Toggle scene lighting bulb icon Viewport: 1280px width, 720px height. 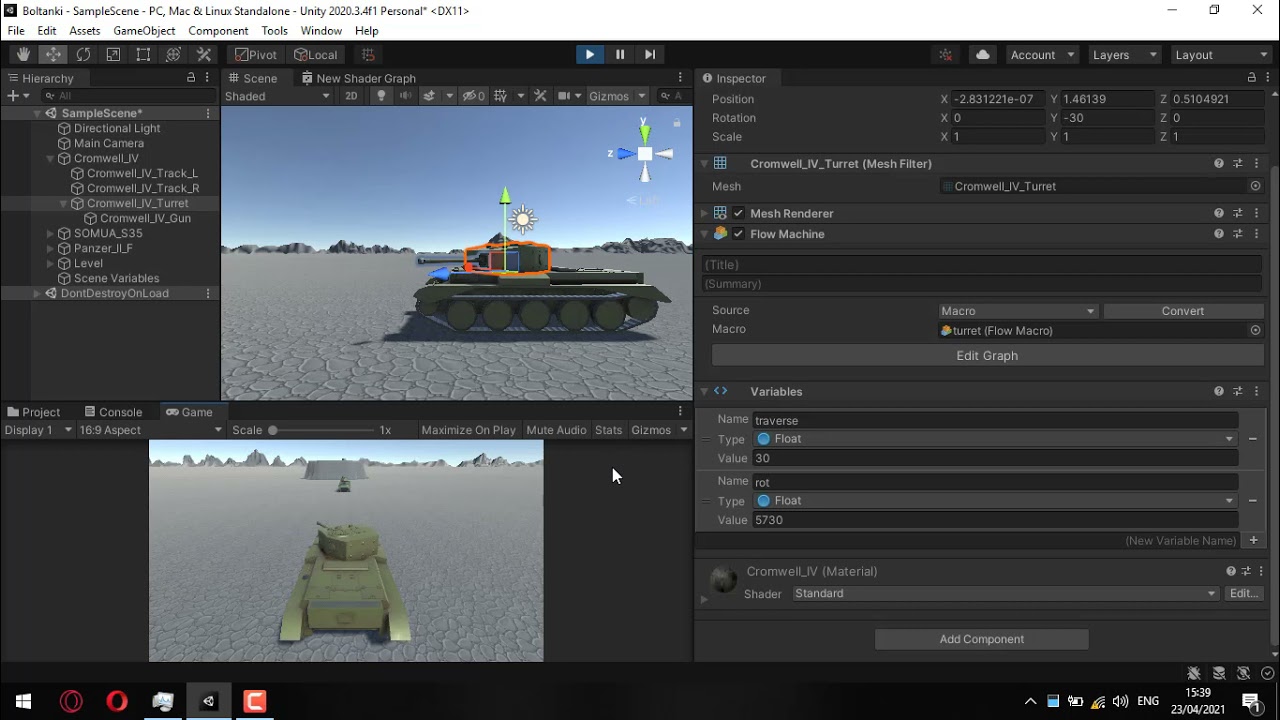coord(381,96)
